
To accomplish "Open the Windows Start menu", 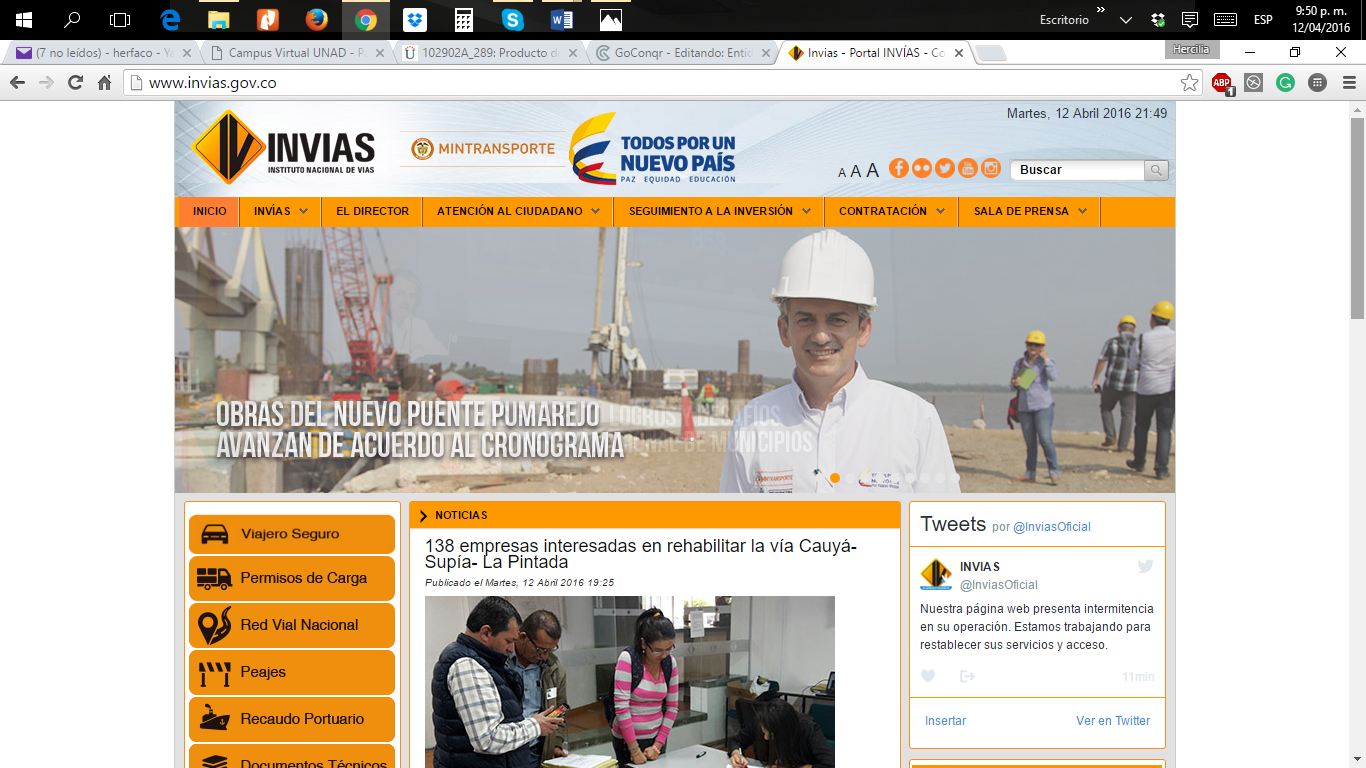I will 23,19.
